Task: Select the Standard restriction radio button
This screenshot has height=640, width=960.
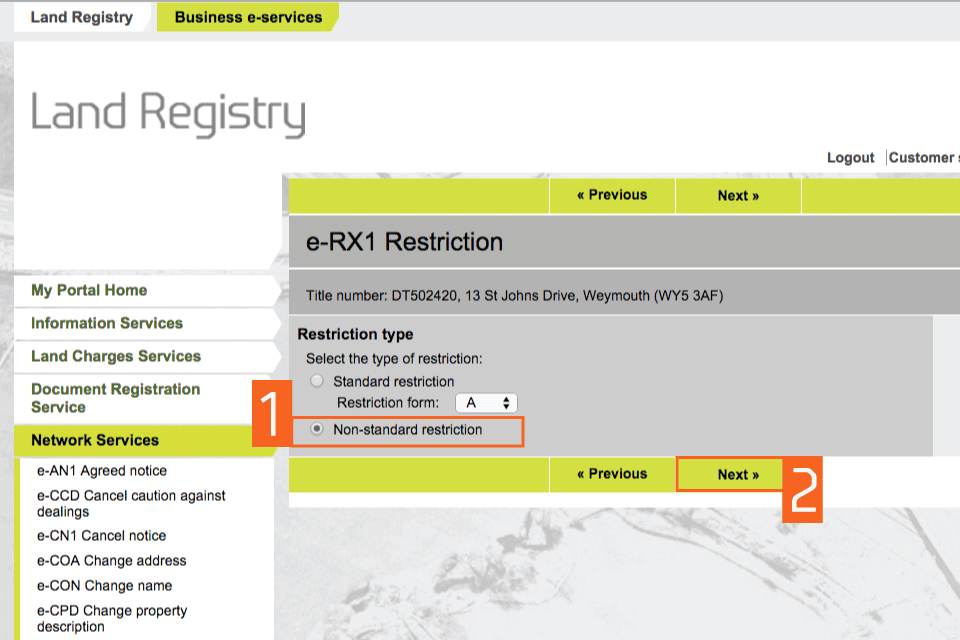Action: pyautogui.click(x=317, y=381)
